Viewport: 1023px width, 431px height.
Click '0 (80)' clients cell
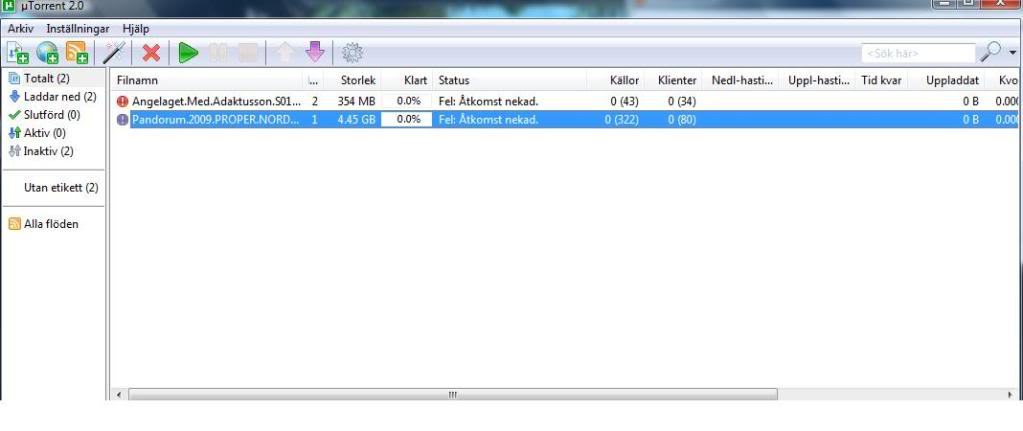coord(682,119)
